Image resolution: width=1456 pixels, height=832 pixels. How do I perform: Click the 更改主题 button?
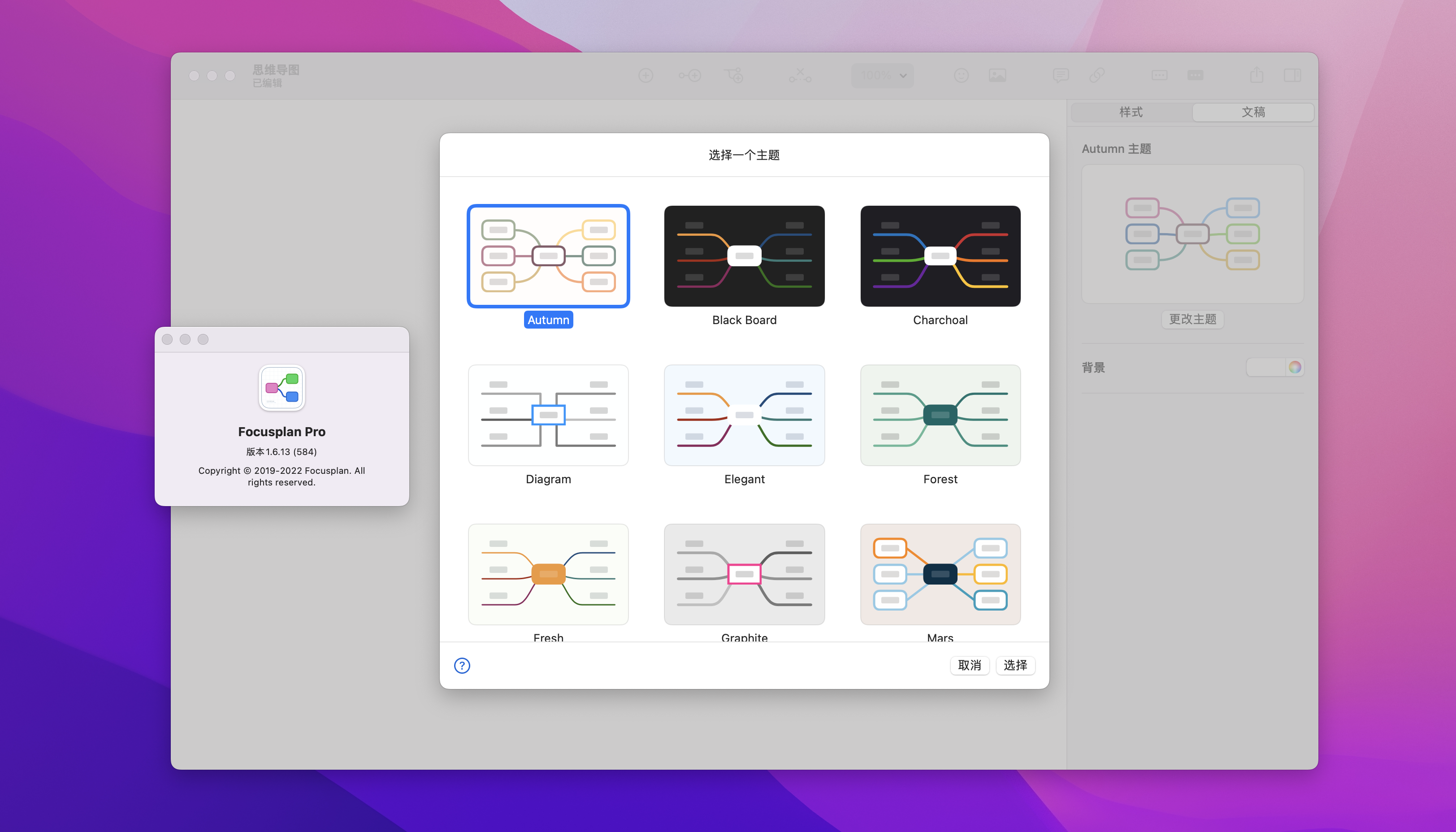click(x=1192, y=319)
